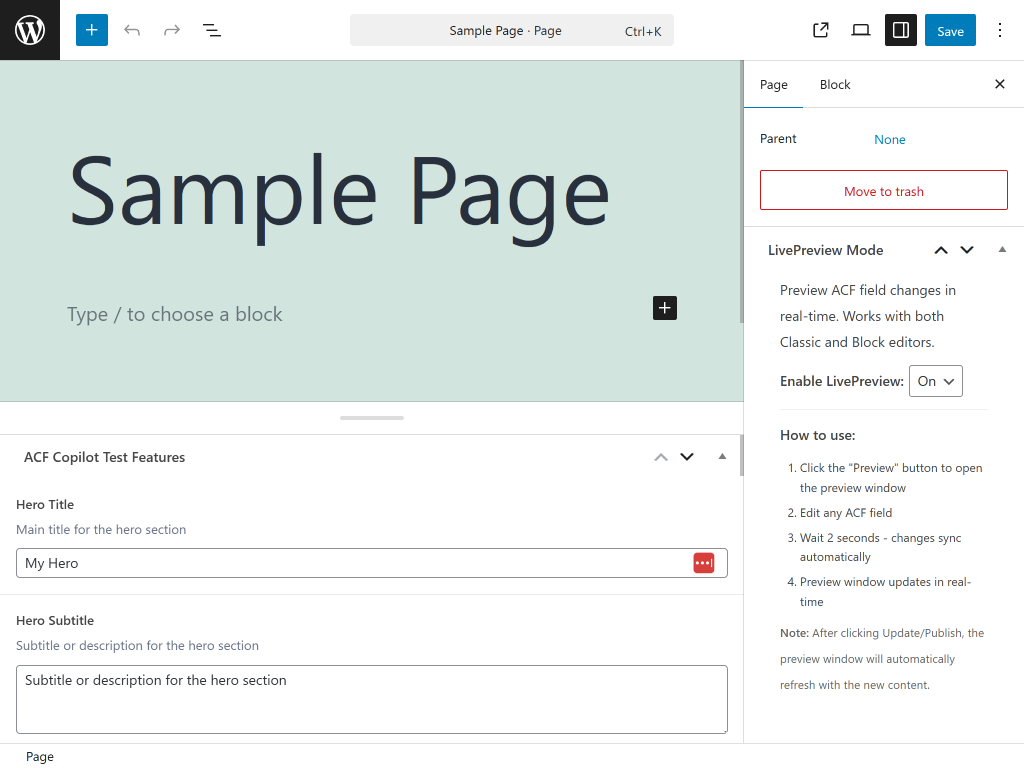
Task: Click the black add block button in canvas
Action: [665, 307]
